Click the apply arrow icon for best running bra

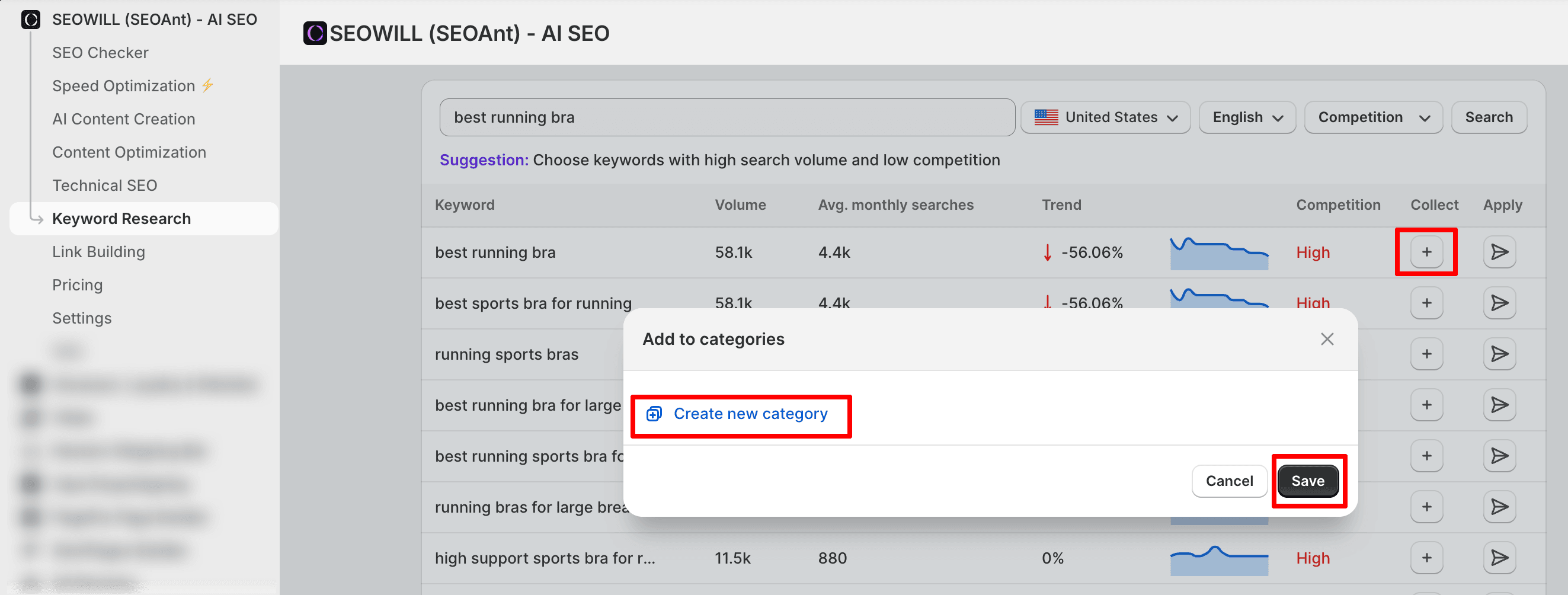[x=1499, y=252]
